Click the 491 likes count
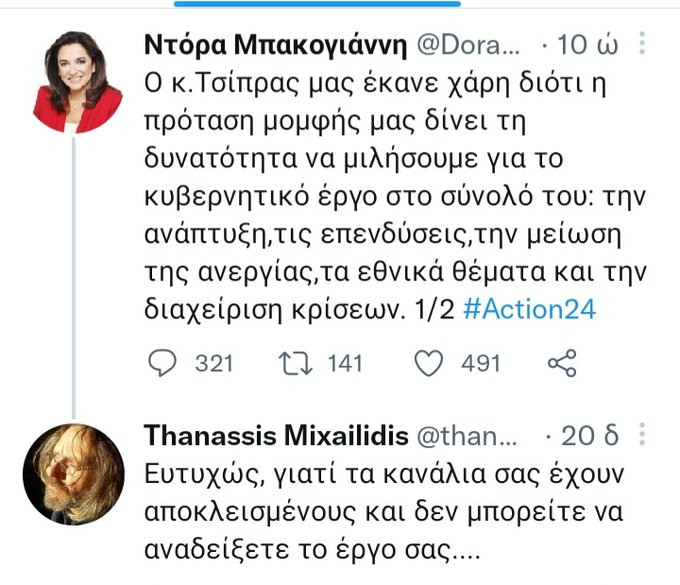The height and width of the screenshot is (585, 680). coord(480,363)
